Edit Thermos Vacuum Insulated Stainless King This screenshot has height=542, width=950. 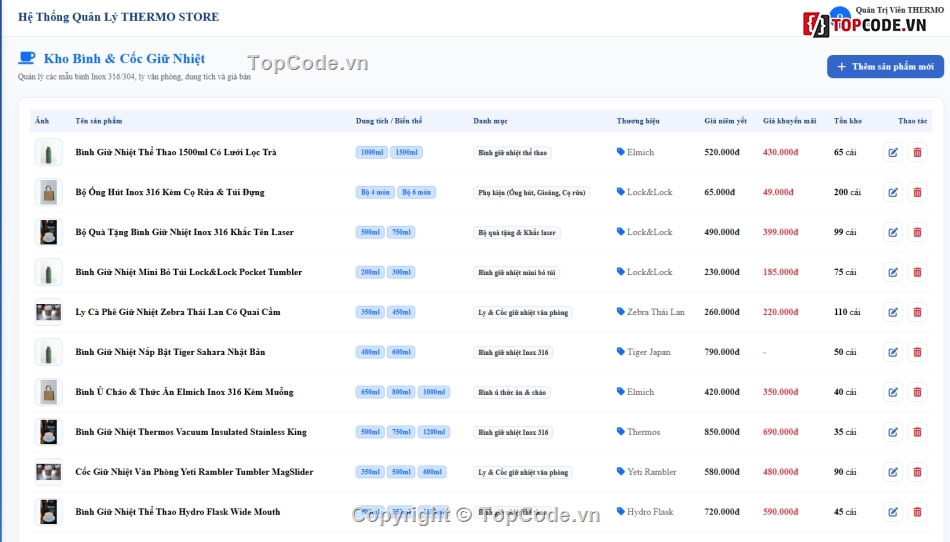tap(893, 432)
